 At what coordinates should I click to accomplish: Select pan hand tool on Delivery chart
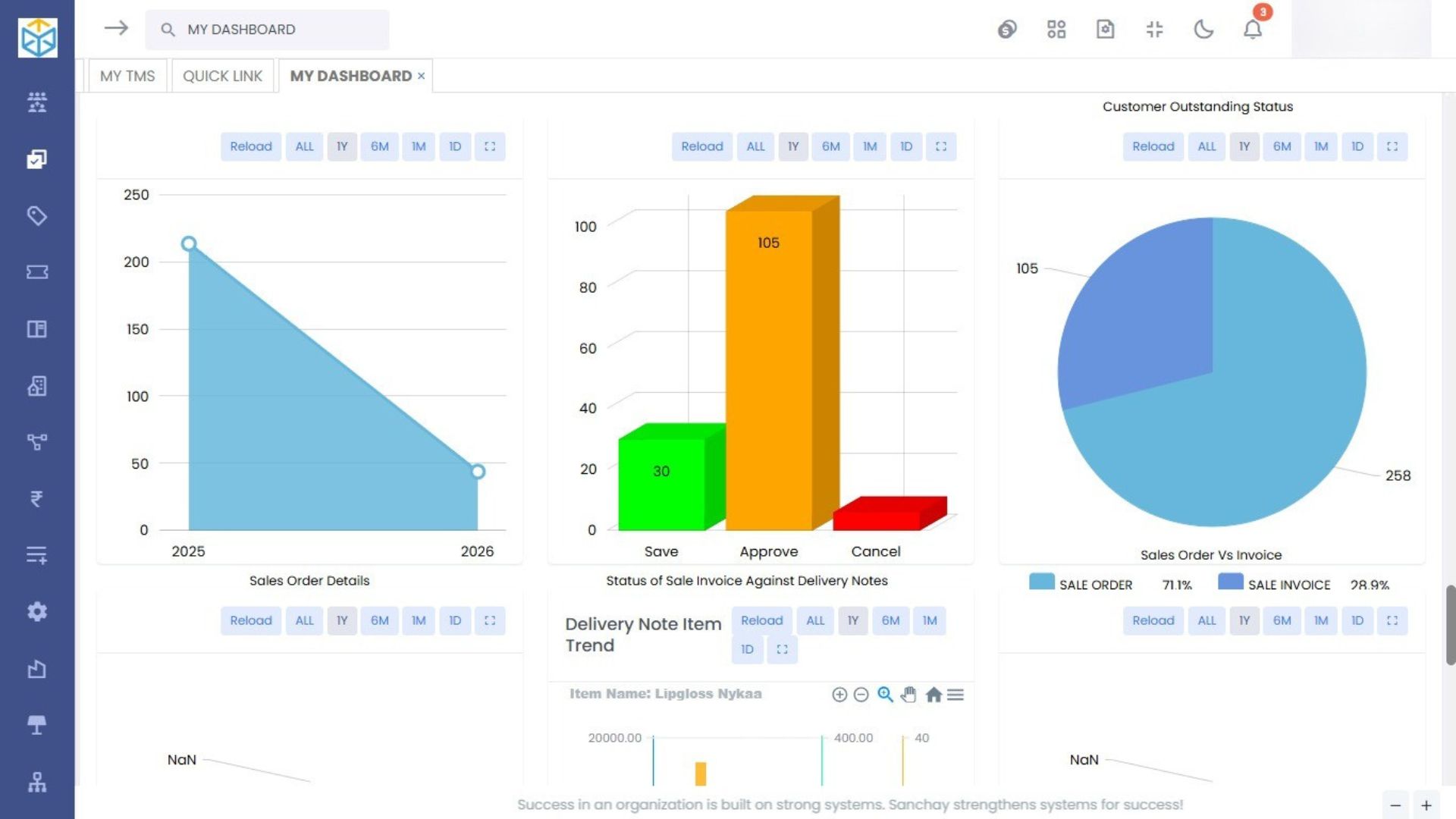coord(908,695)
